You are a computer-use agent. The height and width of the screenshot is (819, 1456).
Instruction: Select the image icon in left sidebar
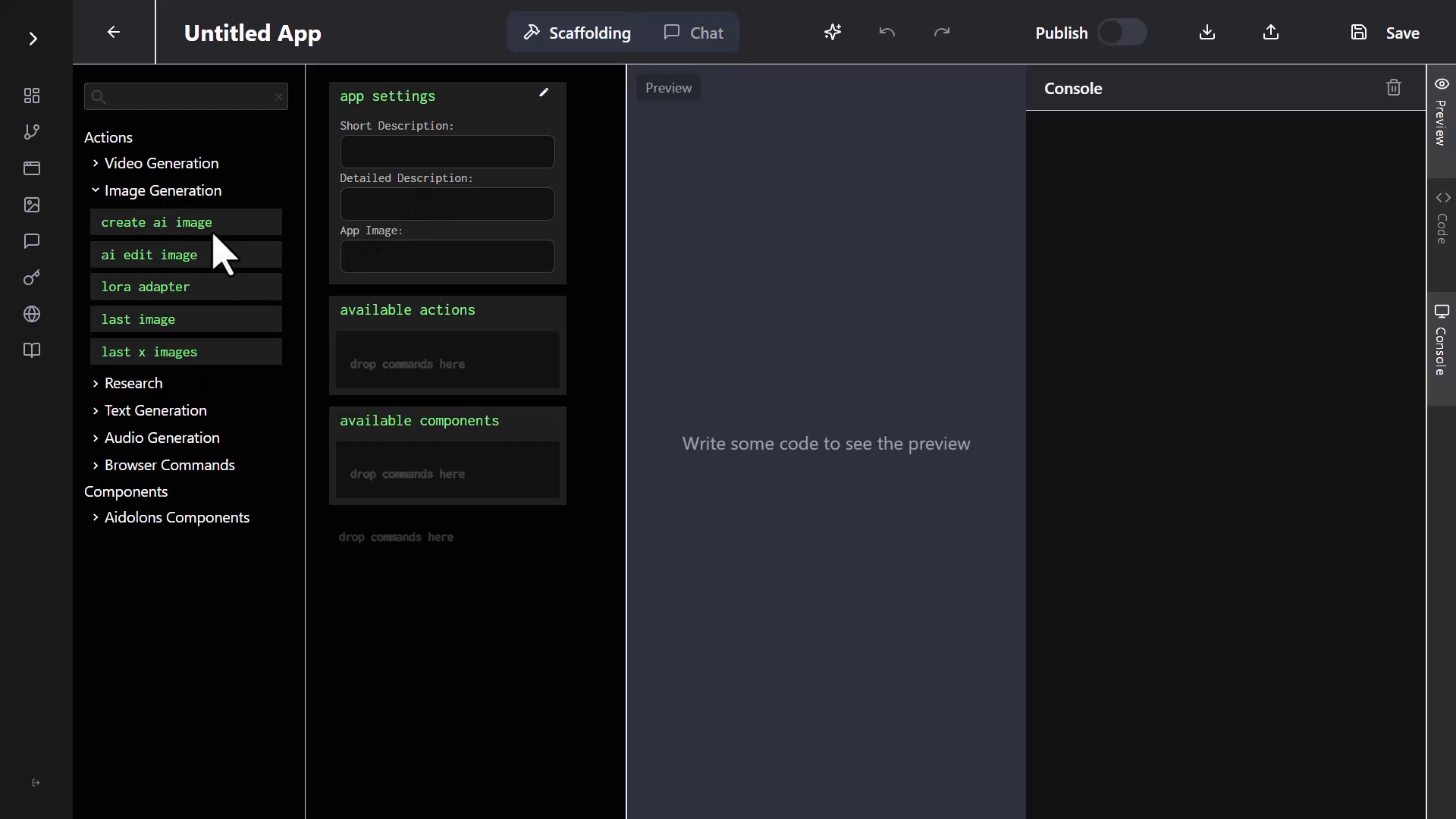point(31,205)
